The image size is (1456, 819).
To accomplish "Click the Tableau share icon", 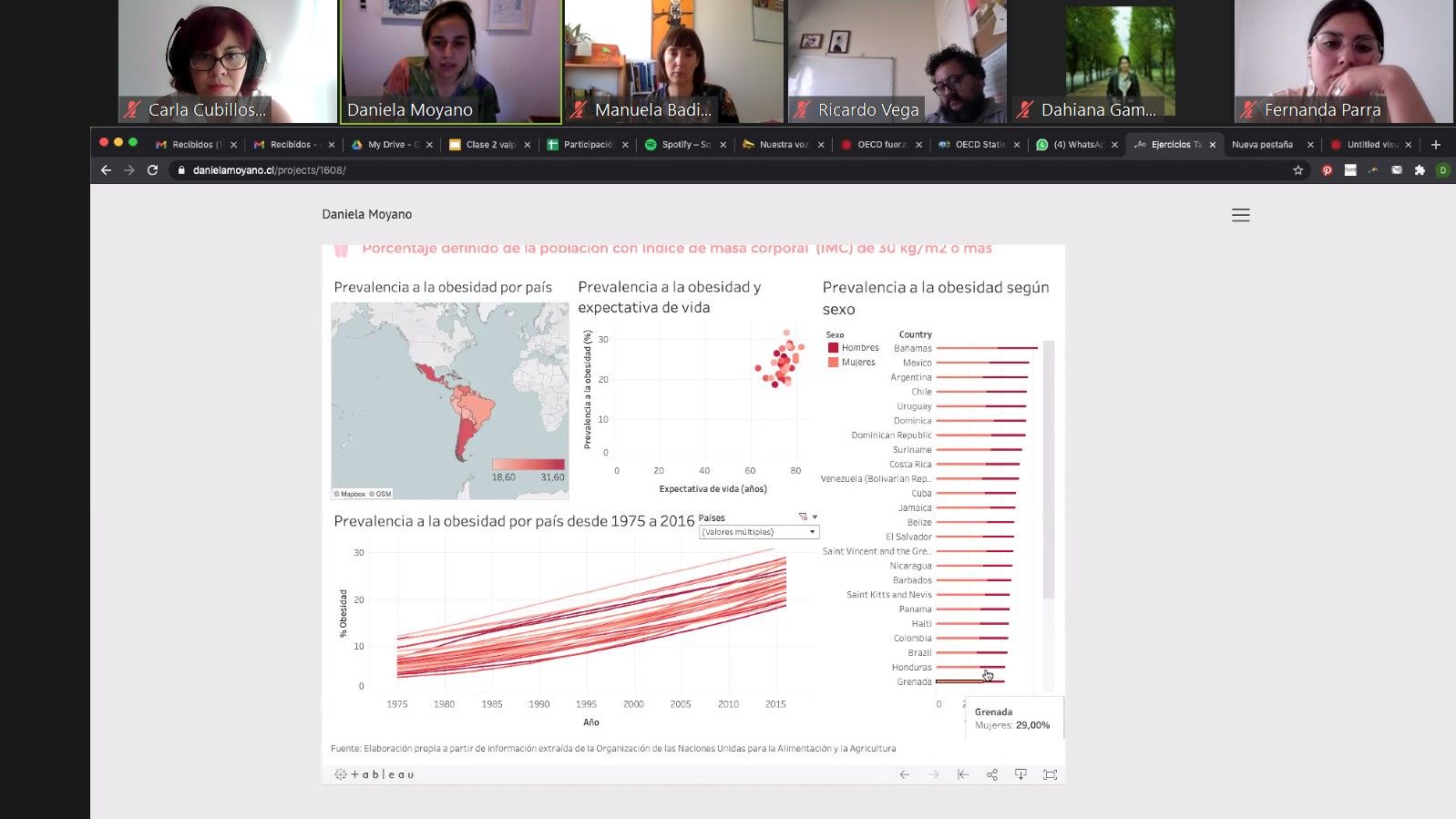I will pos(991,774).
